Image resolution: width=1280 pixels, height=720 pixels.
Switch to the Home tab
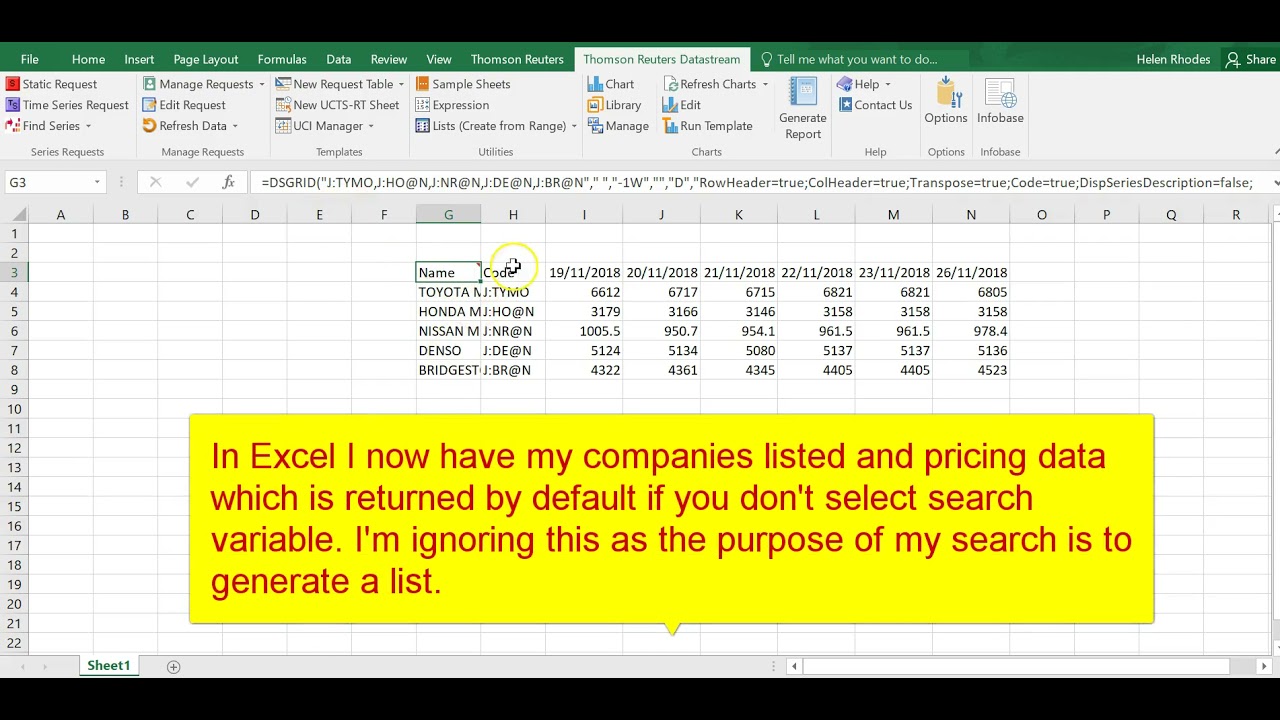88,59
